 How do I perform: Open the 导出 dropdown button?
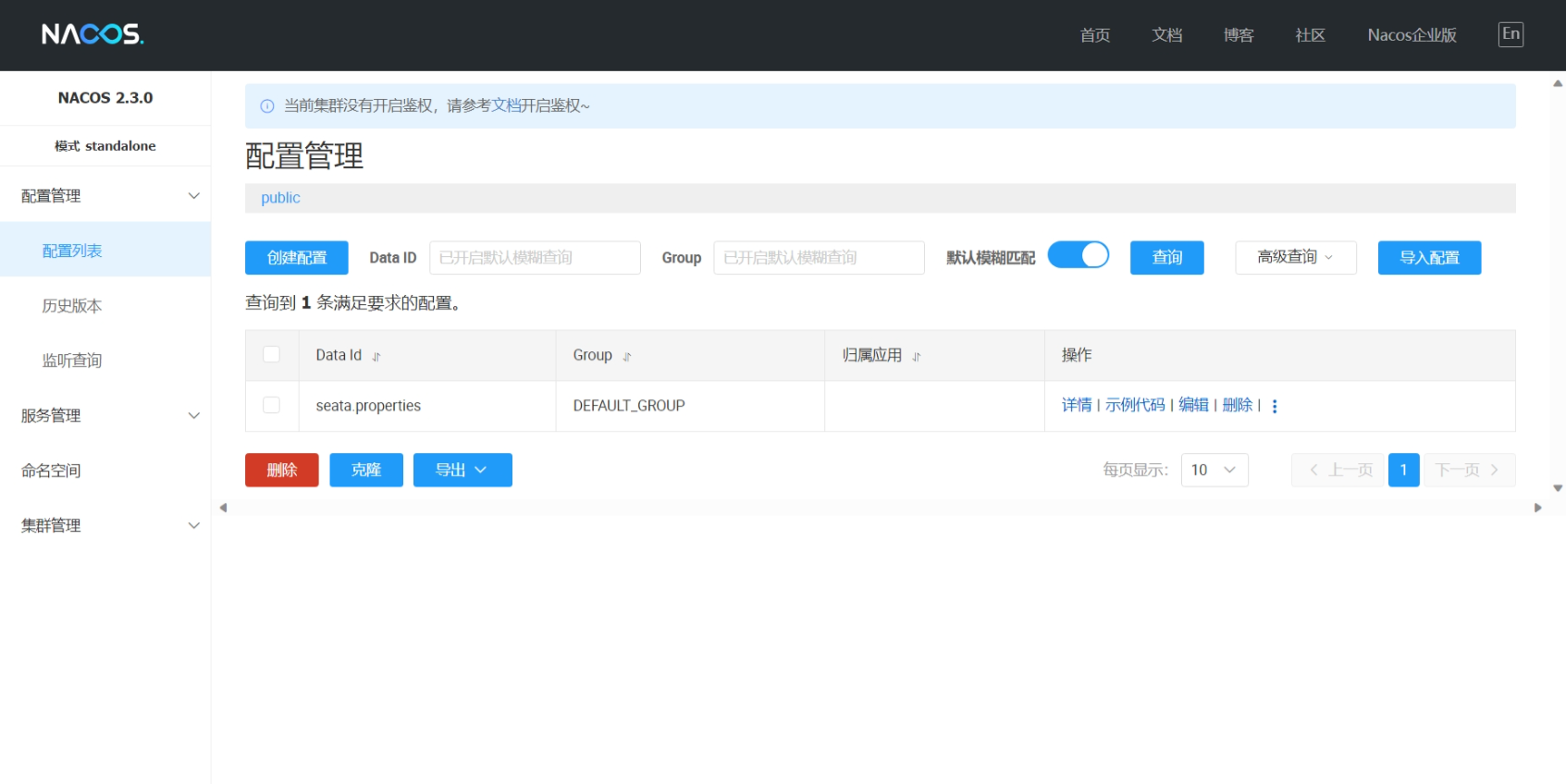pyautogui.click(x=462, y=470)
